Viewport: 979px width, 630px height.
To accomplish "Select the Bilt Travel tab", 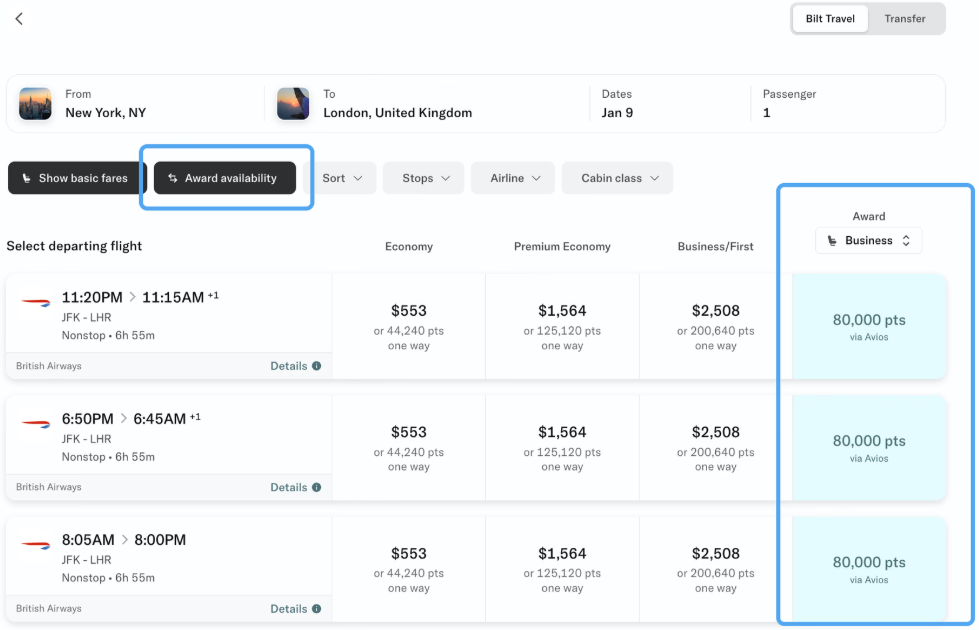I will (x=830, y=19).
